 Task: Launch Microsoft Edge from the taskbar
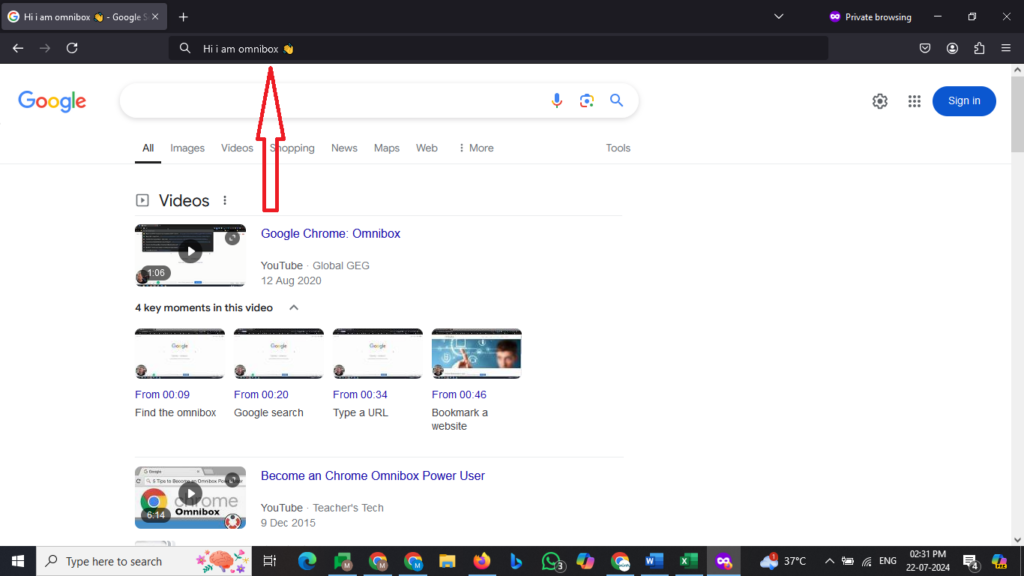tap(307, 561)
